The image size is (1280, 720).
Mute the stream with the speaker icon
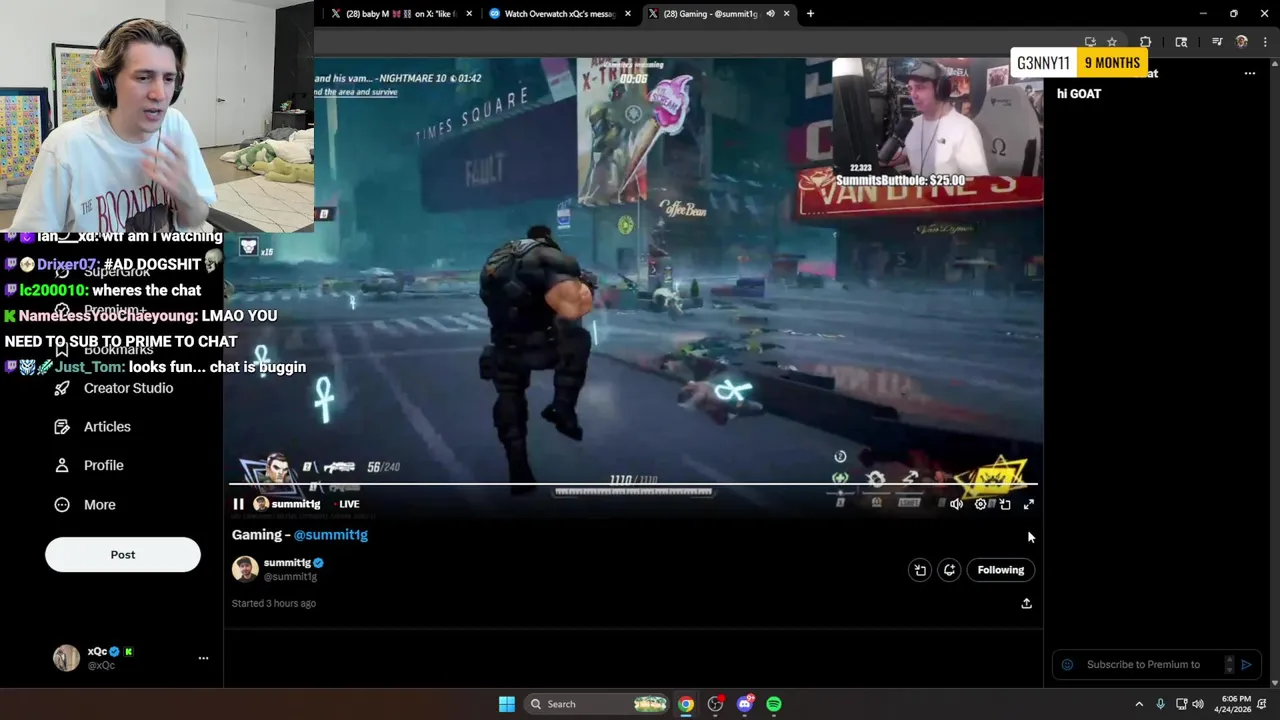pos(956,504)
